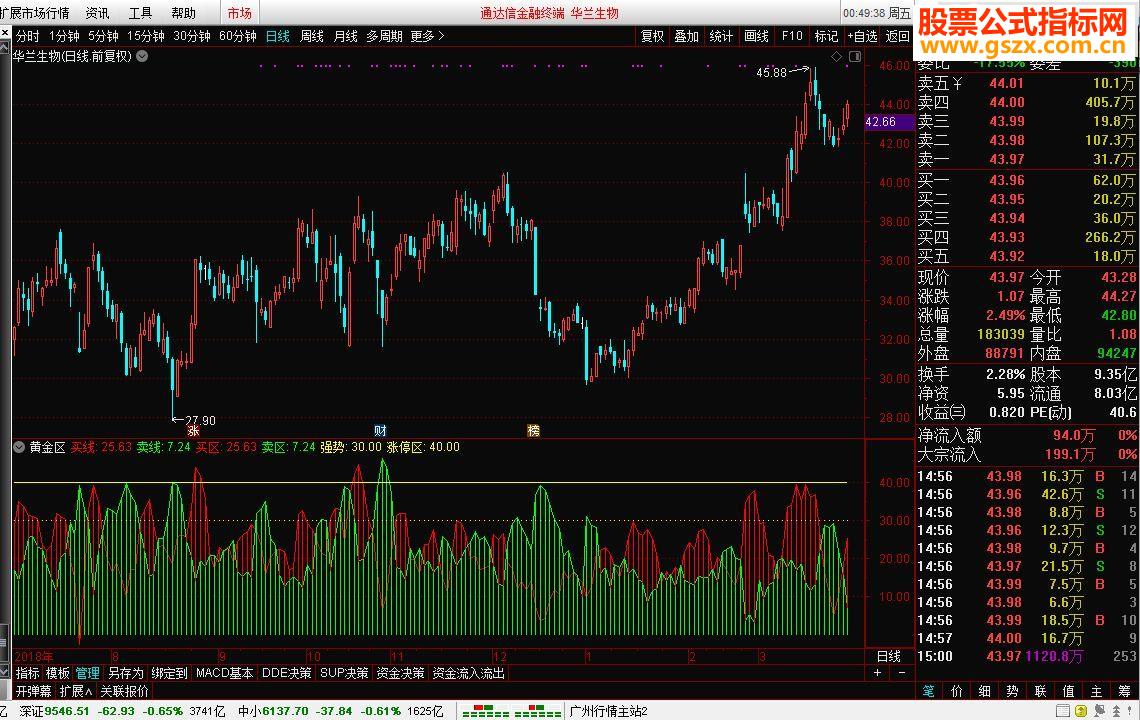
Task: Click the 统计 toolbar button
Action: 721,36
